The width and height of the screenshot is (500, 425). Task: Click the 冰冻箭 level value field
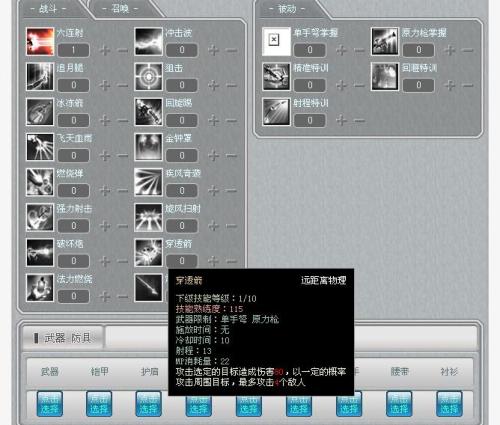click(74, 120)
